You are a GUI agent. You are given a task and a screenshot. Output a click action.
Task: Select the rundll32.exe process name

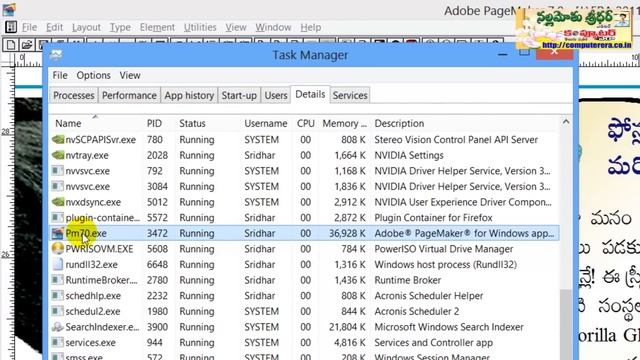[91, 264]
